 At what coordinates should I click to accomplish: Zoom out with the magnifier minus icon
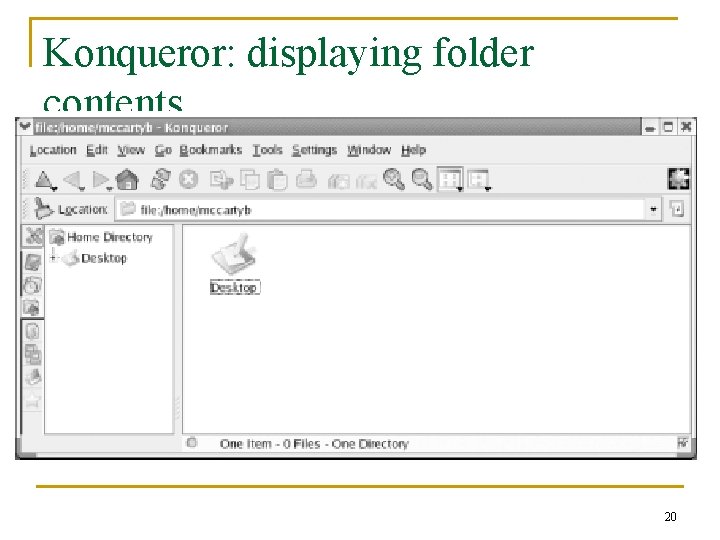point(422,180)
